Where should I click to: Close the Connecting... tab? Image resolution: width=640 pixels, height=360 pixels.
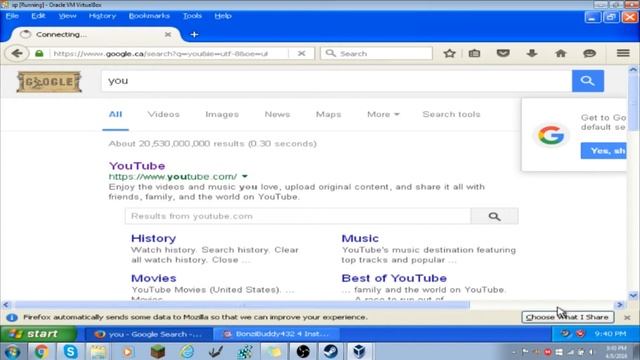coord(168,35)
